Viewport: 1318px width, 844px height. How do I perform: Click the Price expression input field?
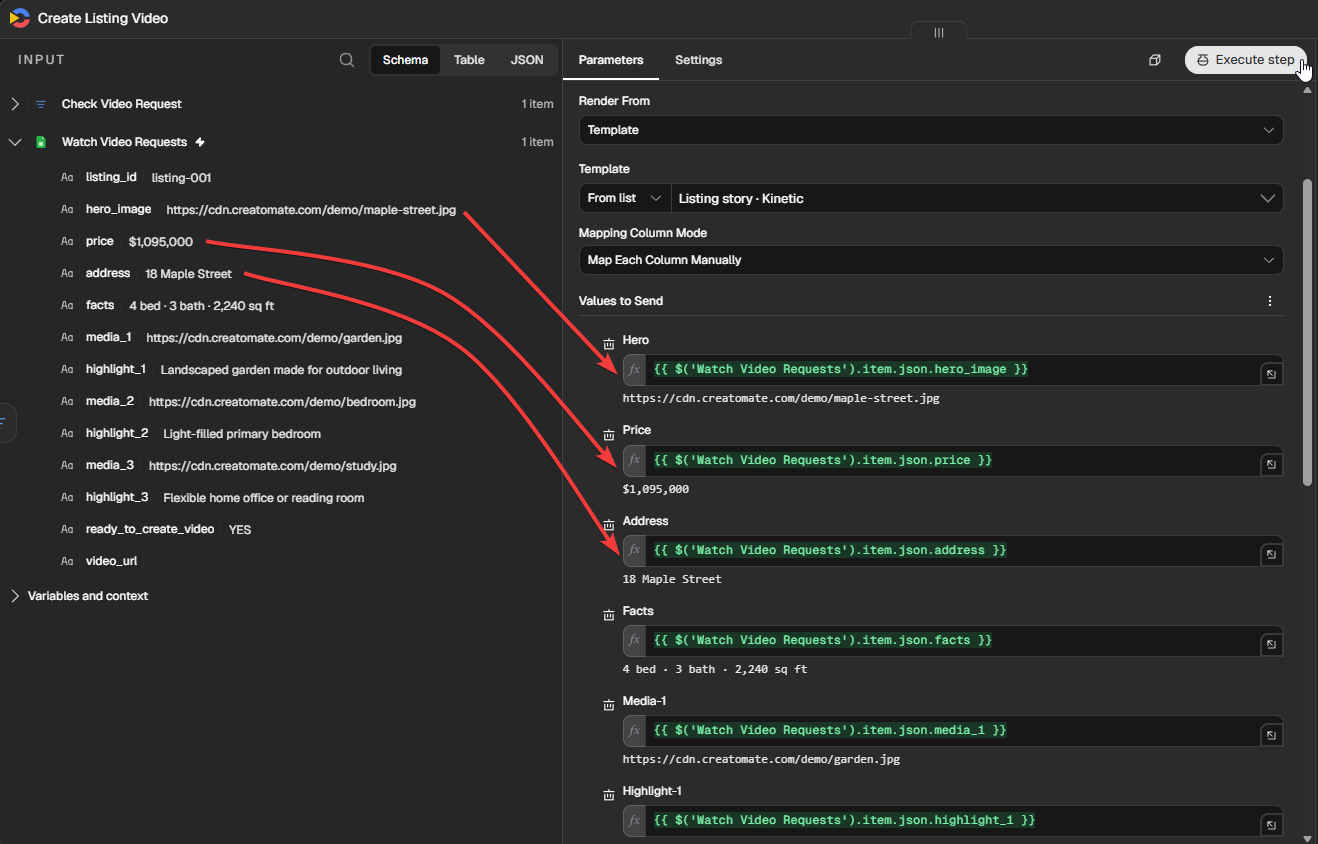[x=952, y=460]
